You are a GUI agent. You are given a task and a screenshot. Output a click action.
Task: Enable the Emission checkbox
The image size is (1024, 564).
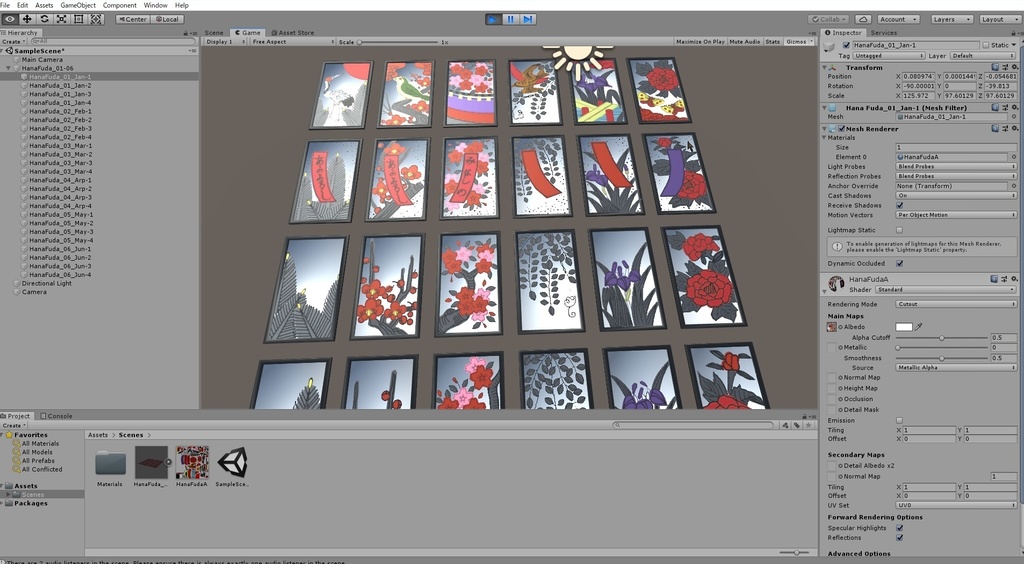tap(900, 420)
